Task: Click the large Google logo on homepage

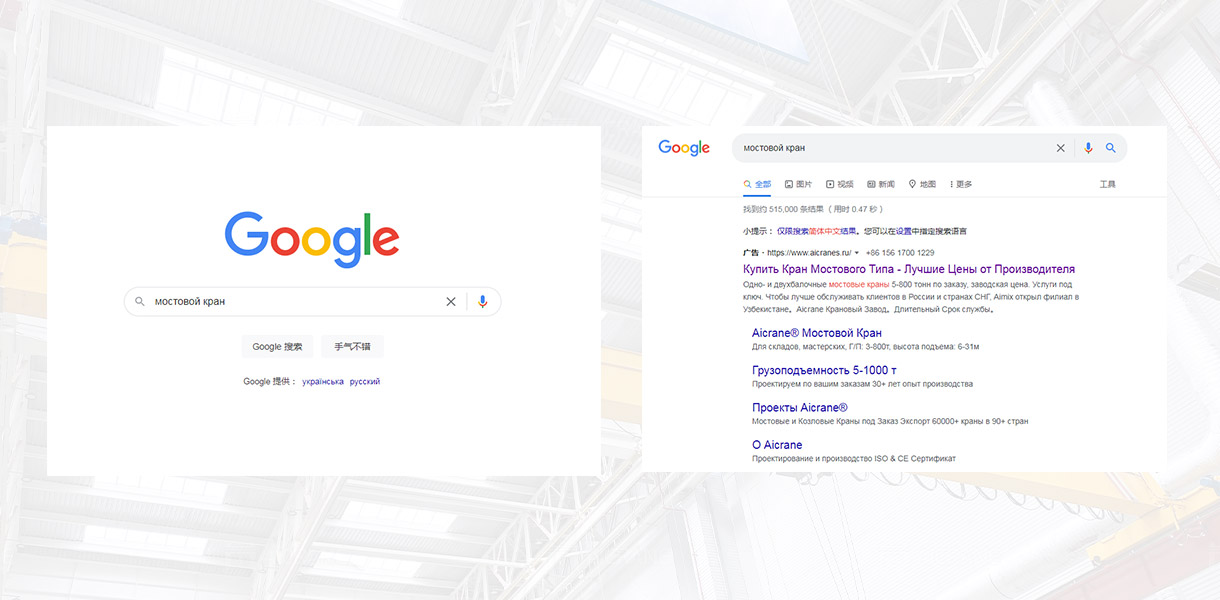Action: coord(312,238)
